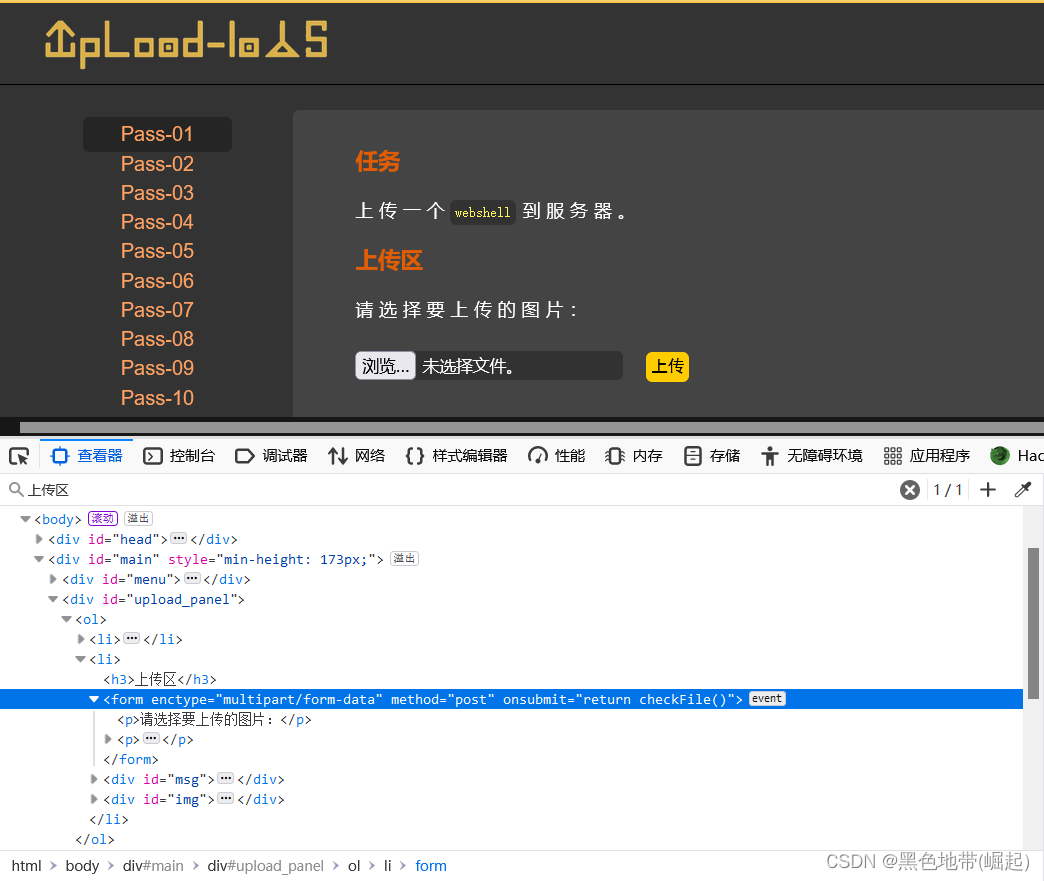
Task: Click the div#upload_panel breadcrumb item
Action: click(x=265, y=866)
